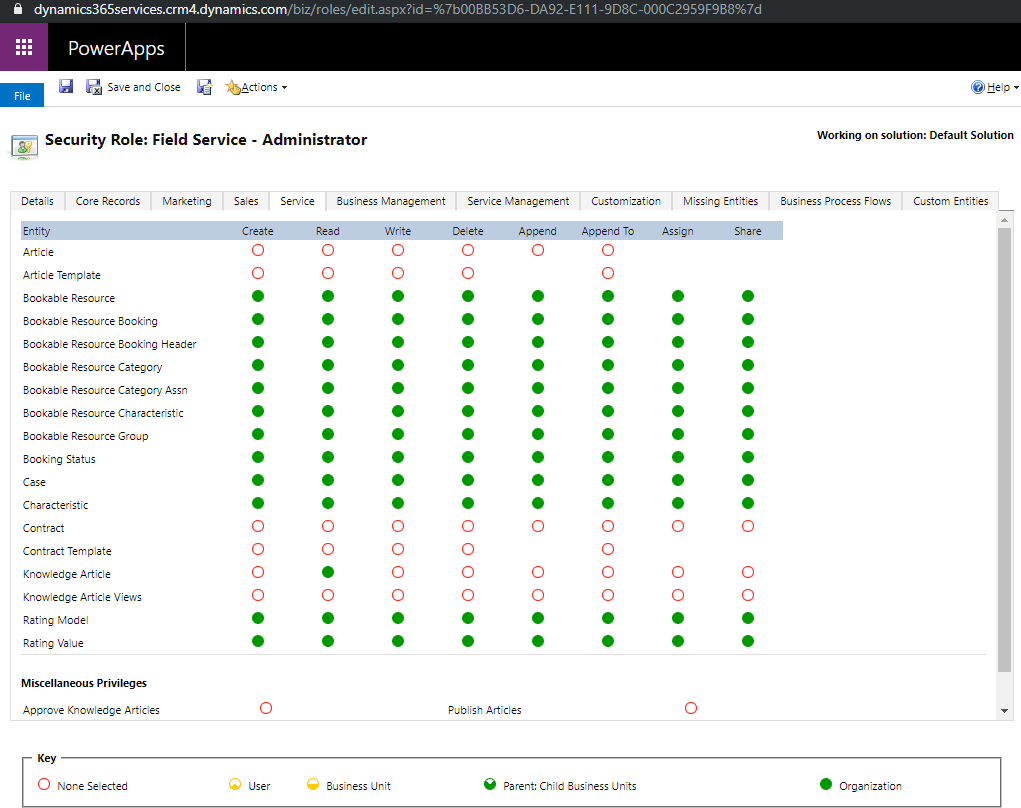Switch to the Sales tab
Image resolution: width=1021 pixels, height=808 pixels.
coord(246,201)
